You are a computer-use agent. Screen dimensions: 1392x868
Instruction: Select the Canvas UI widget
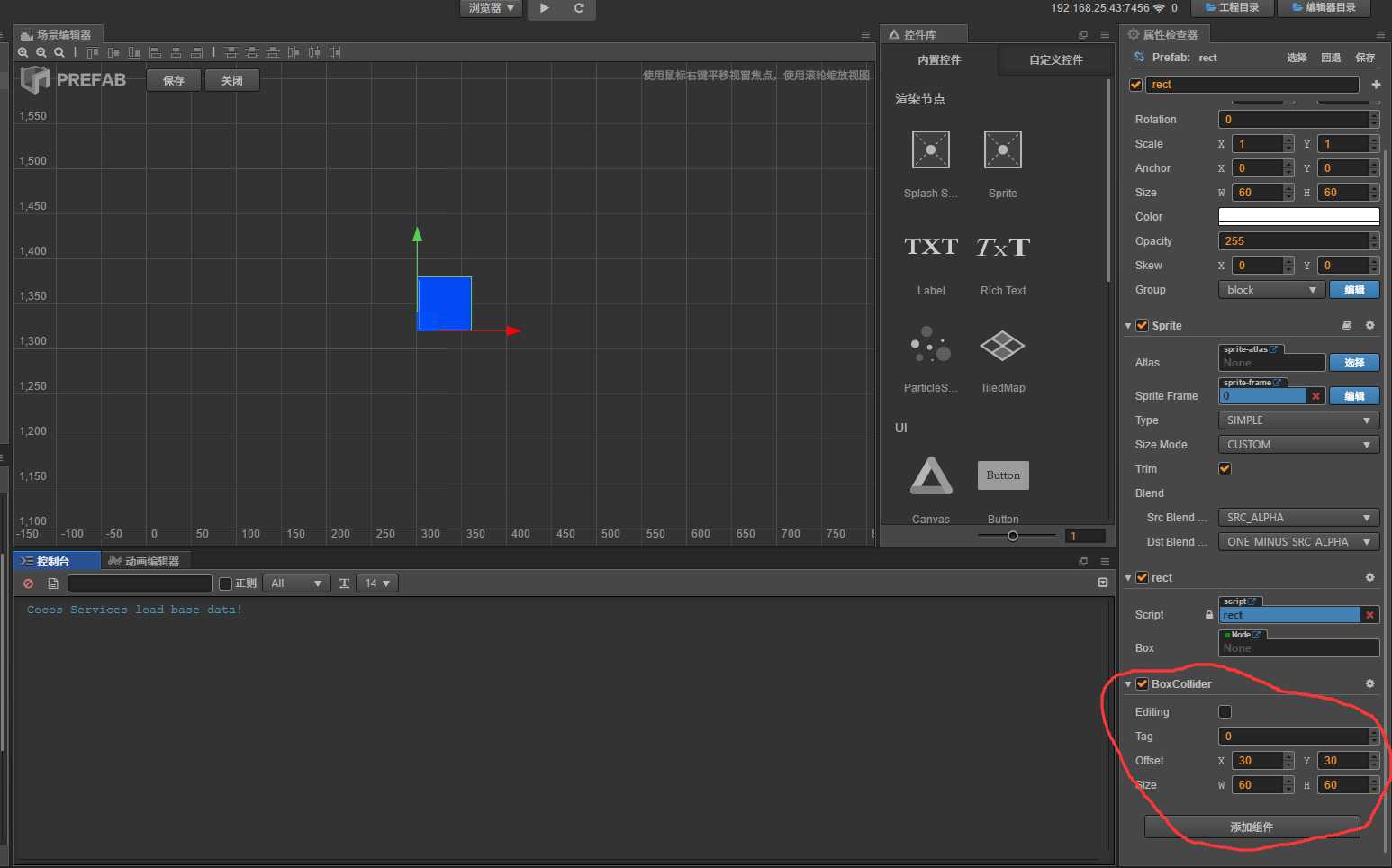pos(931,475)
